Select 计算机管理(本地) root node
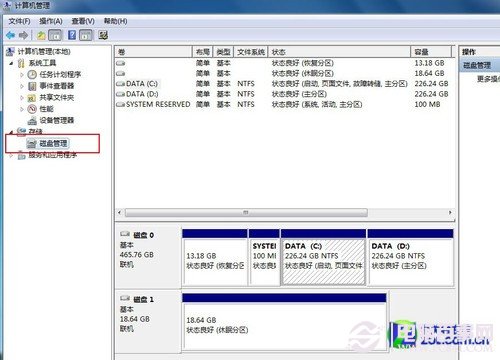 (x=44, y=51)
